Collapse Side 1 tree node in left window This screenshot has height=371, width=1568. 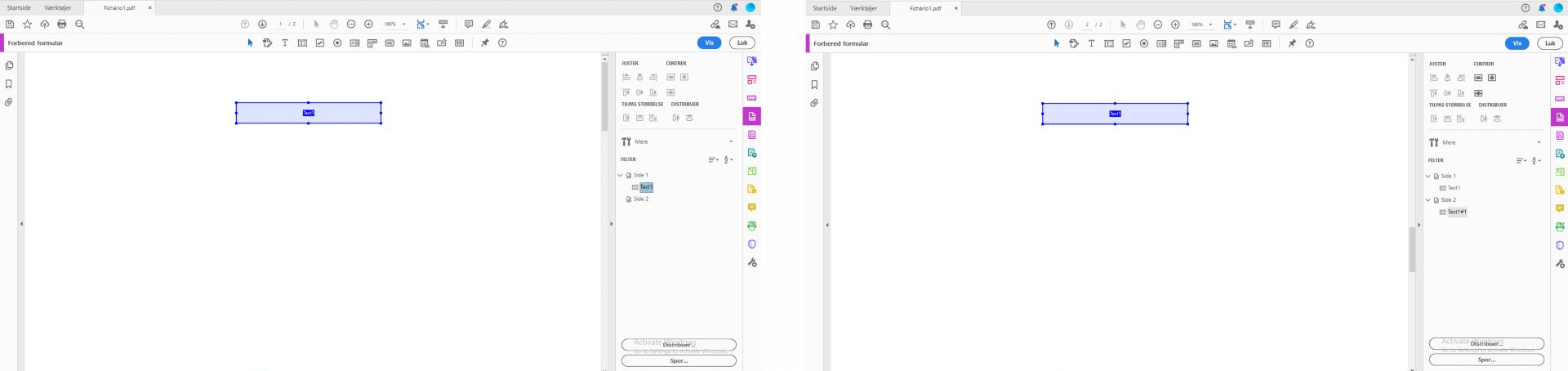[621, 175]
